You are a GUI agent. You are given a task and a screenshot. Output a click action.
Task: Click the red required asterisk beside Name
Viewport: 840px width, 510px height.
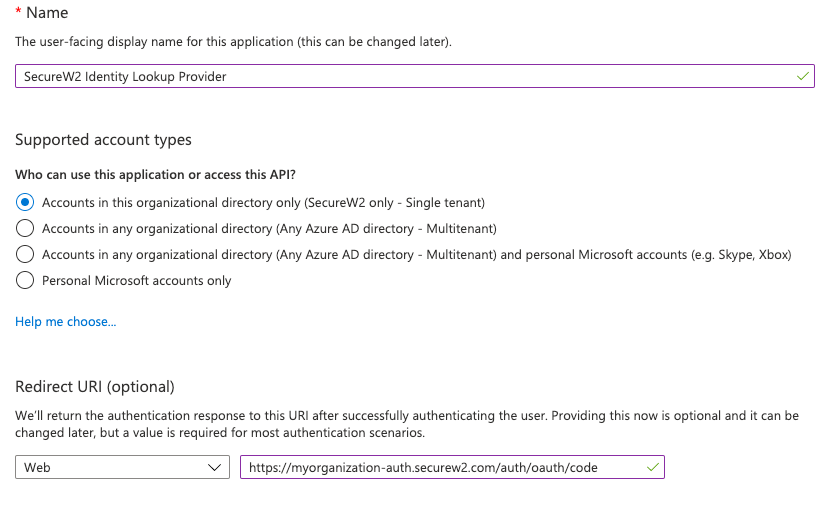[x=18, y=13]
